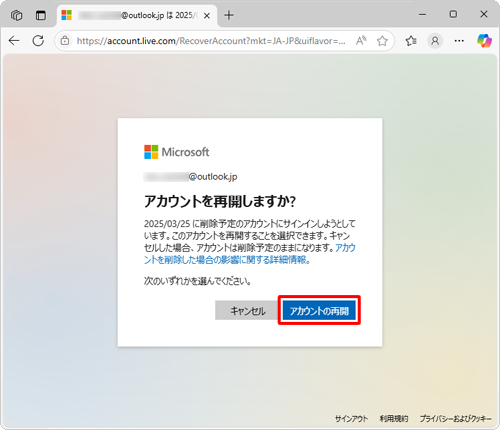Click the Microsoft logo in dialog
The width and height of the screenshot is (500, 430).
177,152
